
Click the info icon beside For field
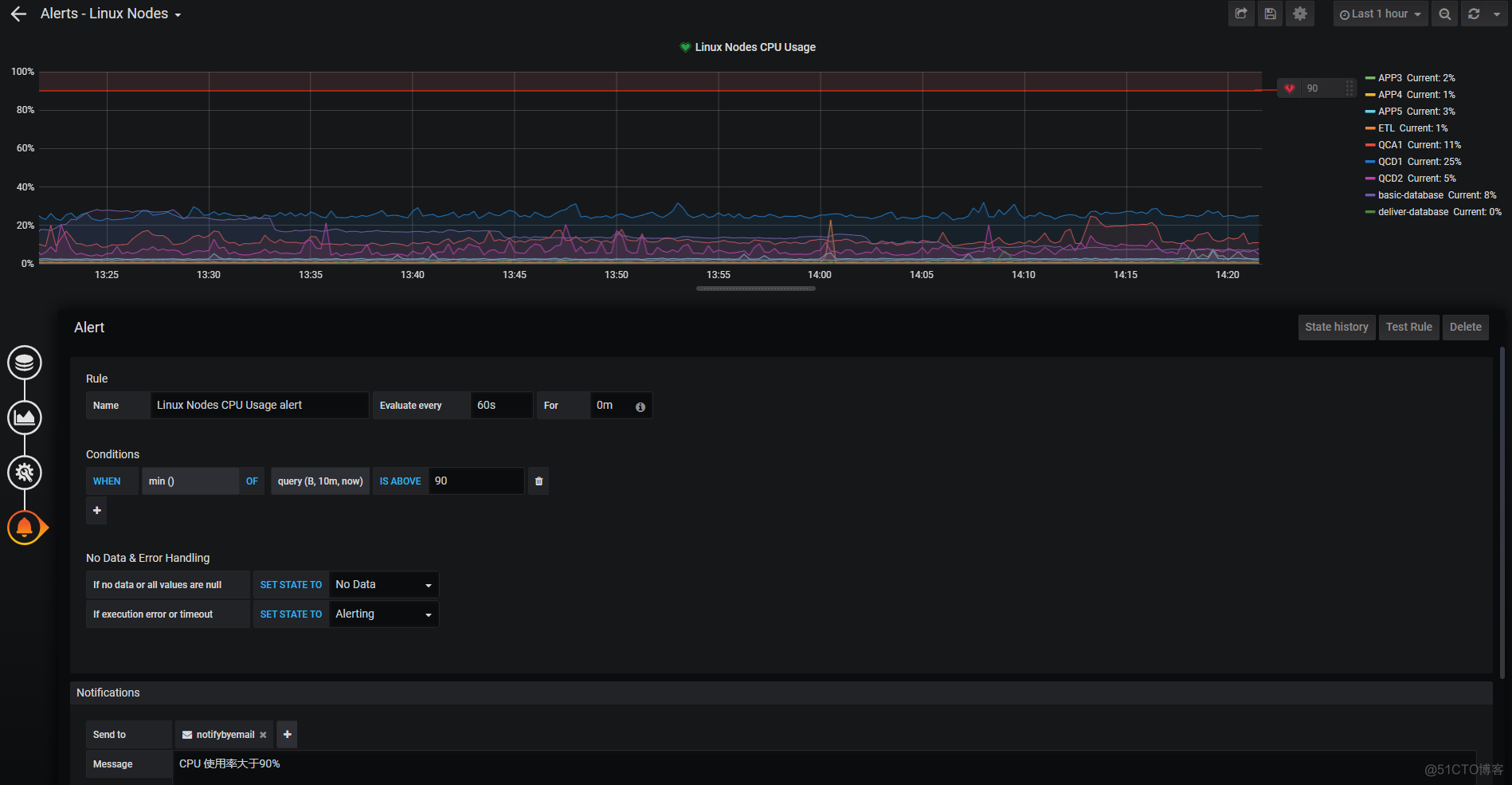[x=640, y=406]
